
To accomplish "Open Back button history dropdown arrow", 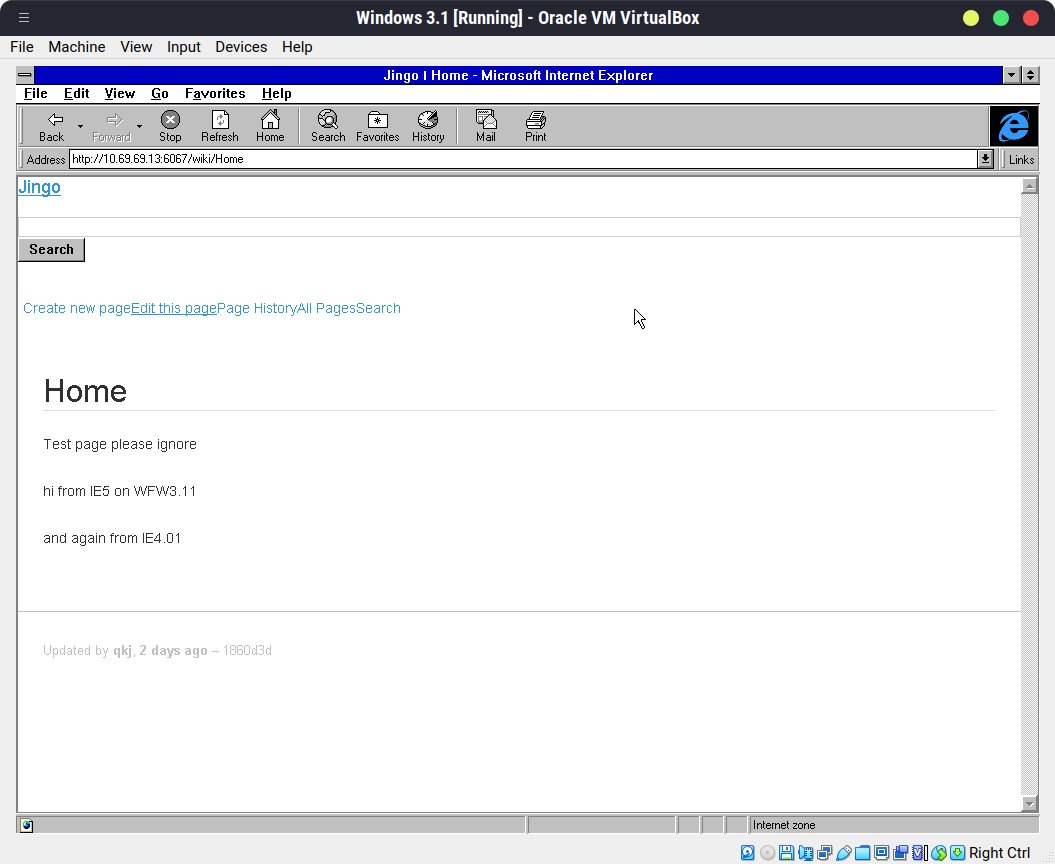I will click(80, 126).
